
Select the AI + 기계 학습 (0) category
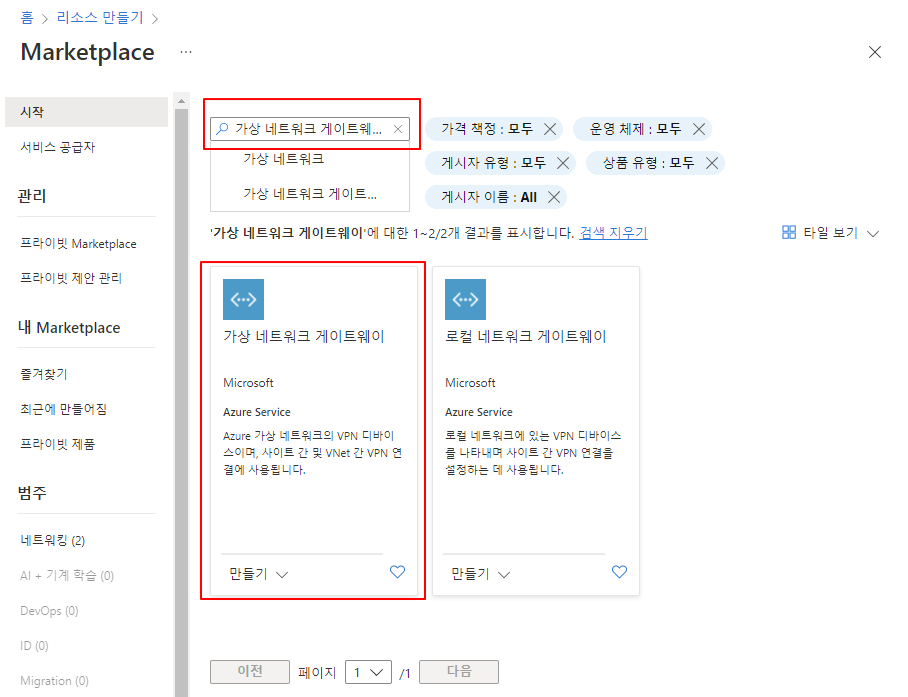point(67,575)
